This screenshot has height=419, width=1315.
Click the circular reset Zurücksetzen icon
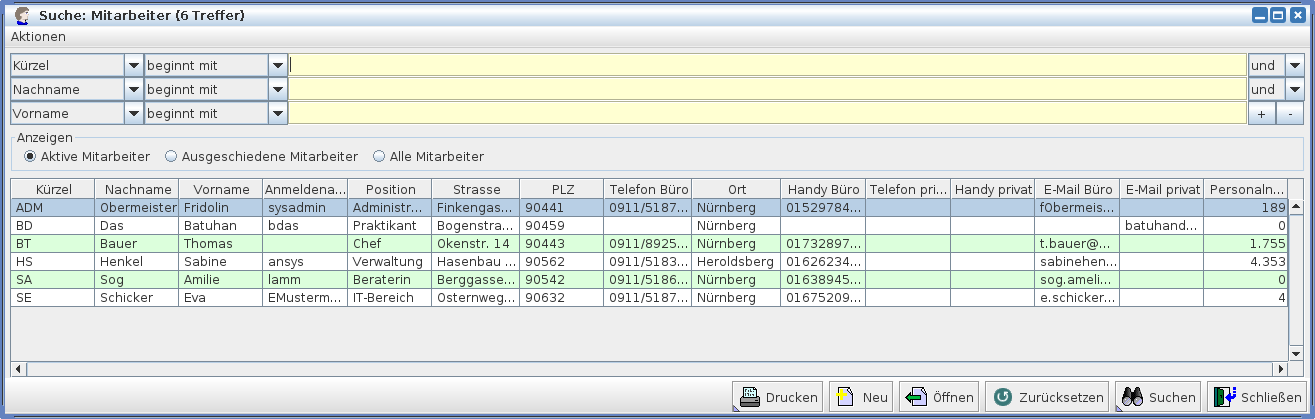1002,397
